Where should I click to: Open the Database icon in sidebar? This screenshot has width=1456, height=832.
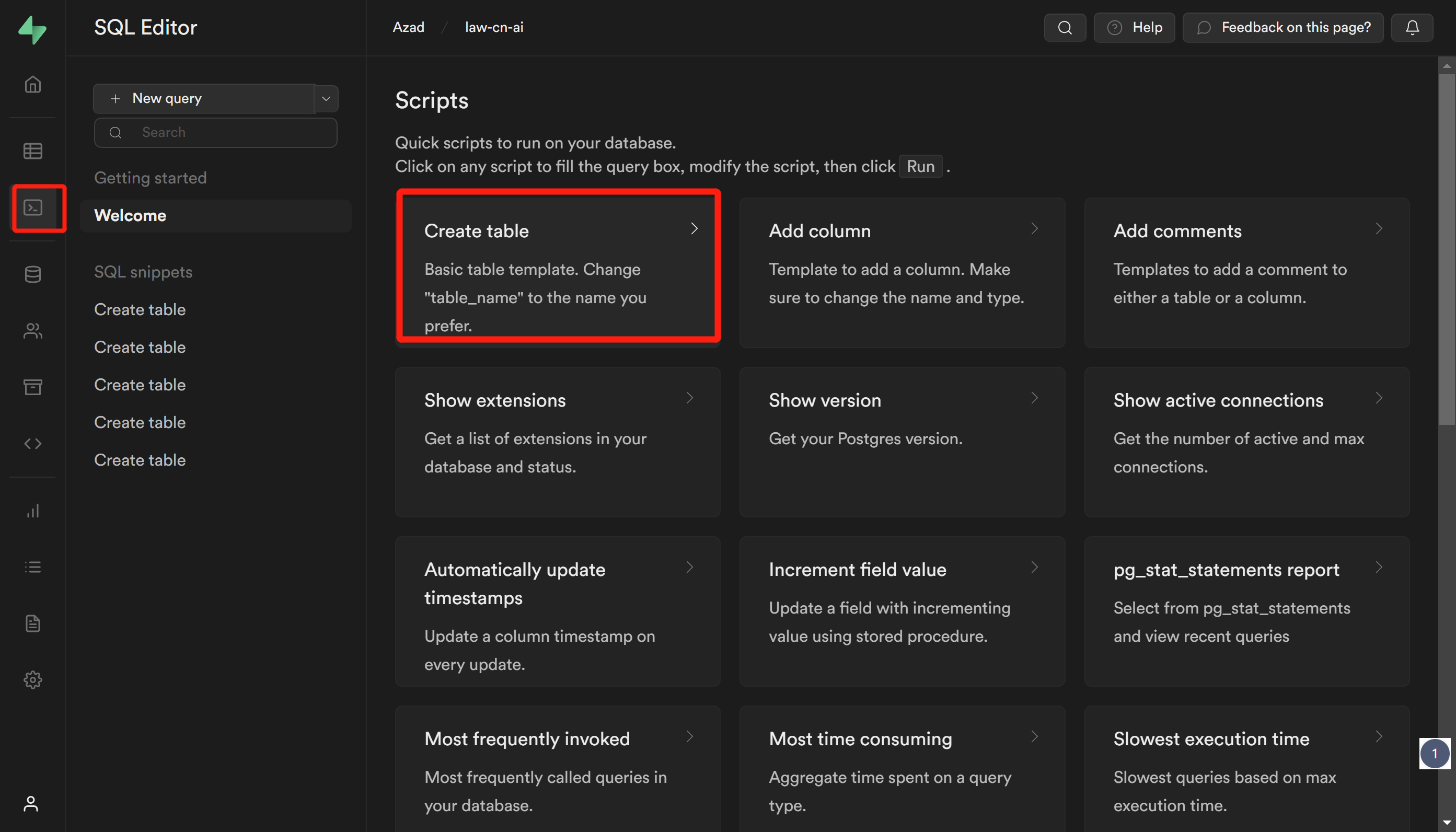pos(32,274)
